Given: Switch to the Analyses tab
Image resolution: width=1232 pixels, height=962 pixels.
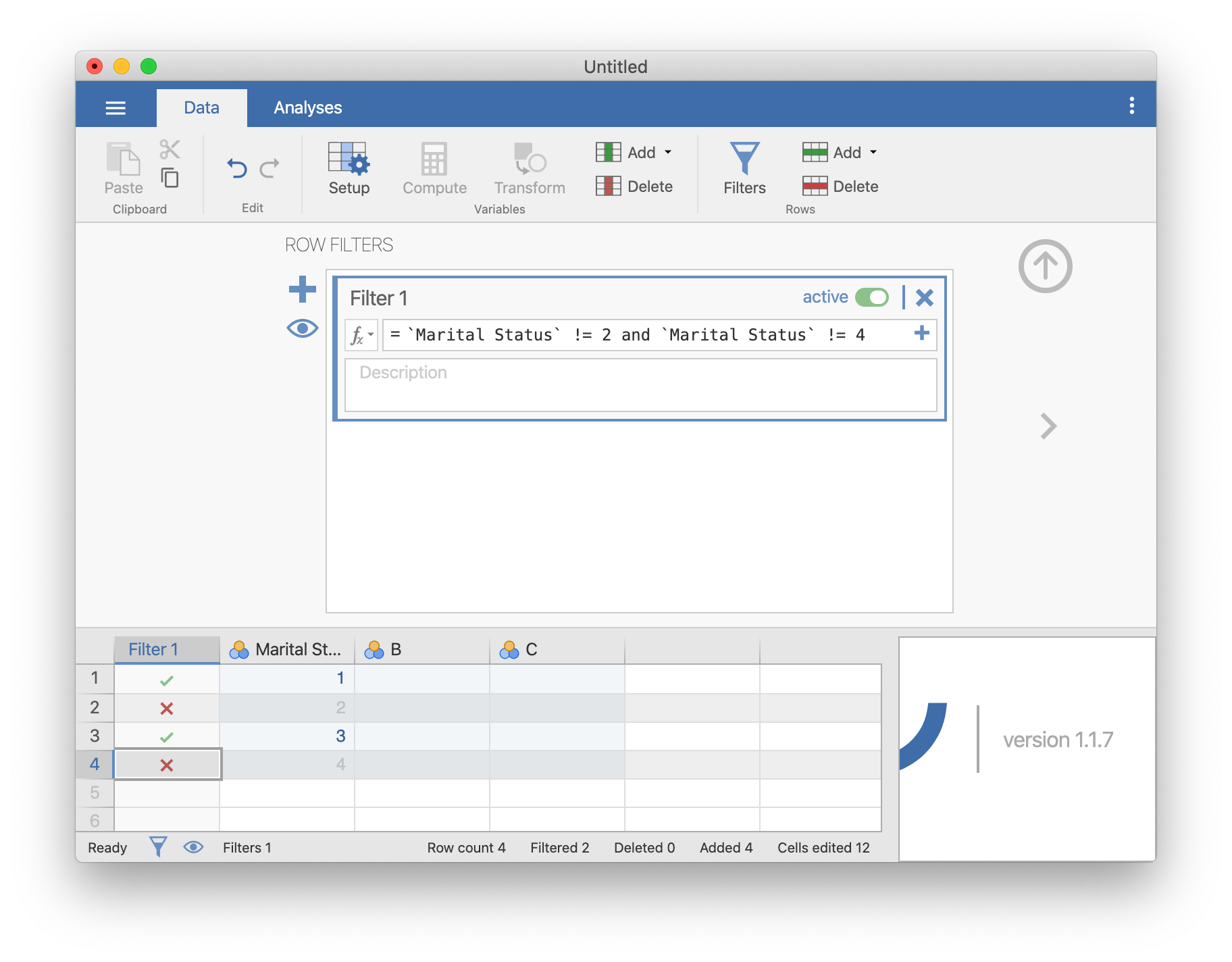Looking at the screenshot, I should (x=307, y=108).
